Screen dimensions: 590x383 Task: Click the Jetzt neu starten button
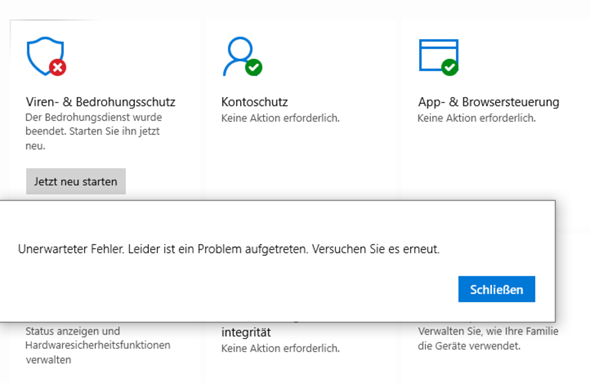76,181
